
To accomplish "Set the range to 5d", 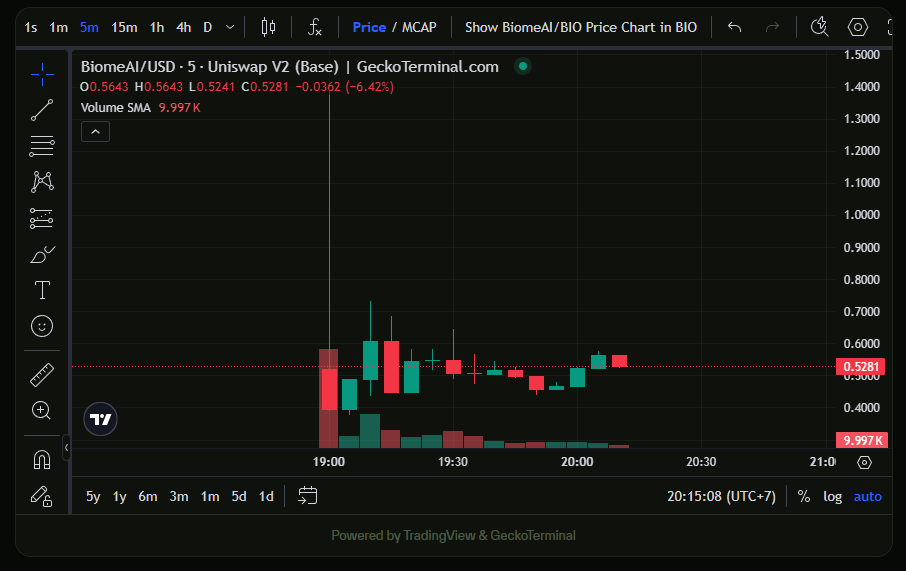I will (239, 496).
